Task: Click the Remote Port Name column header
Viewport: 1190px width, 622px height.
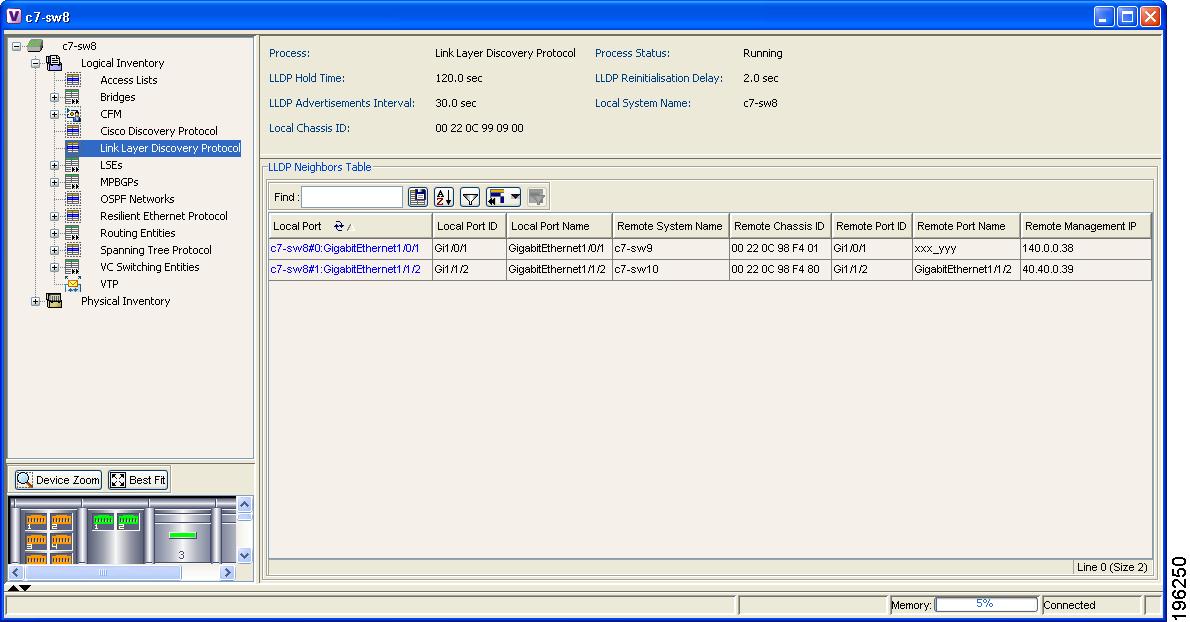Action: point(966,226)
